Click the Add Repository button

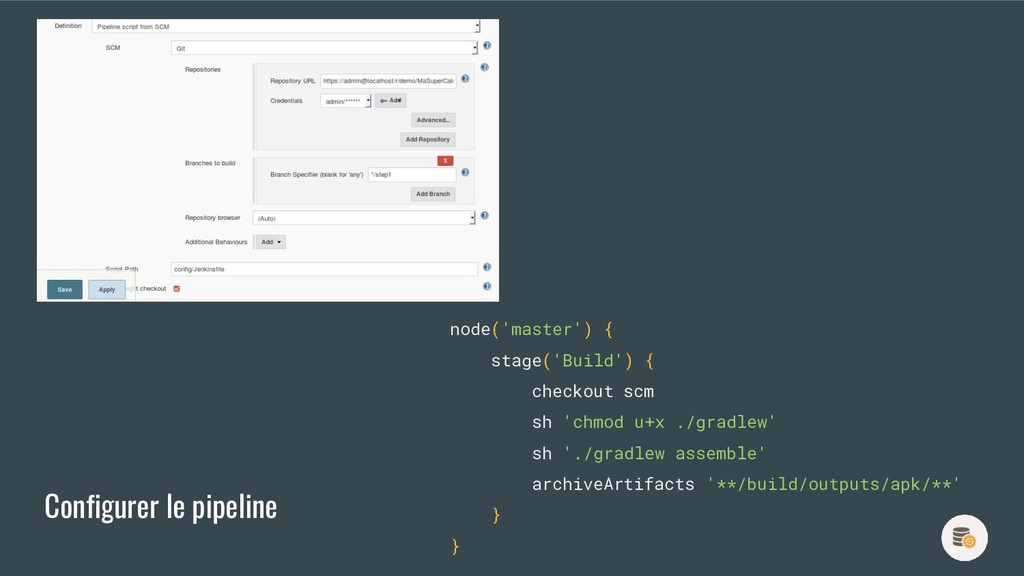(428, 140)
